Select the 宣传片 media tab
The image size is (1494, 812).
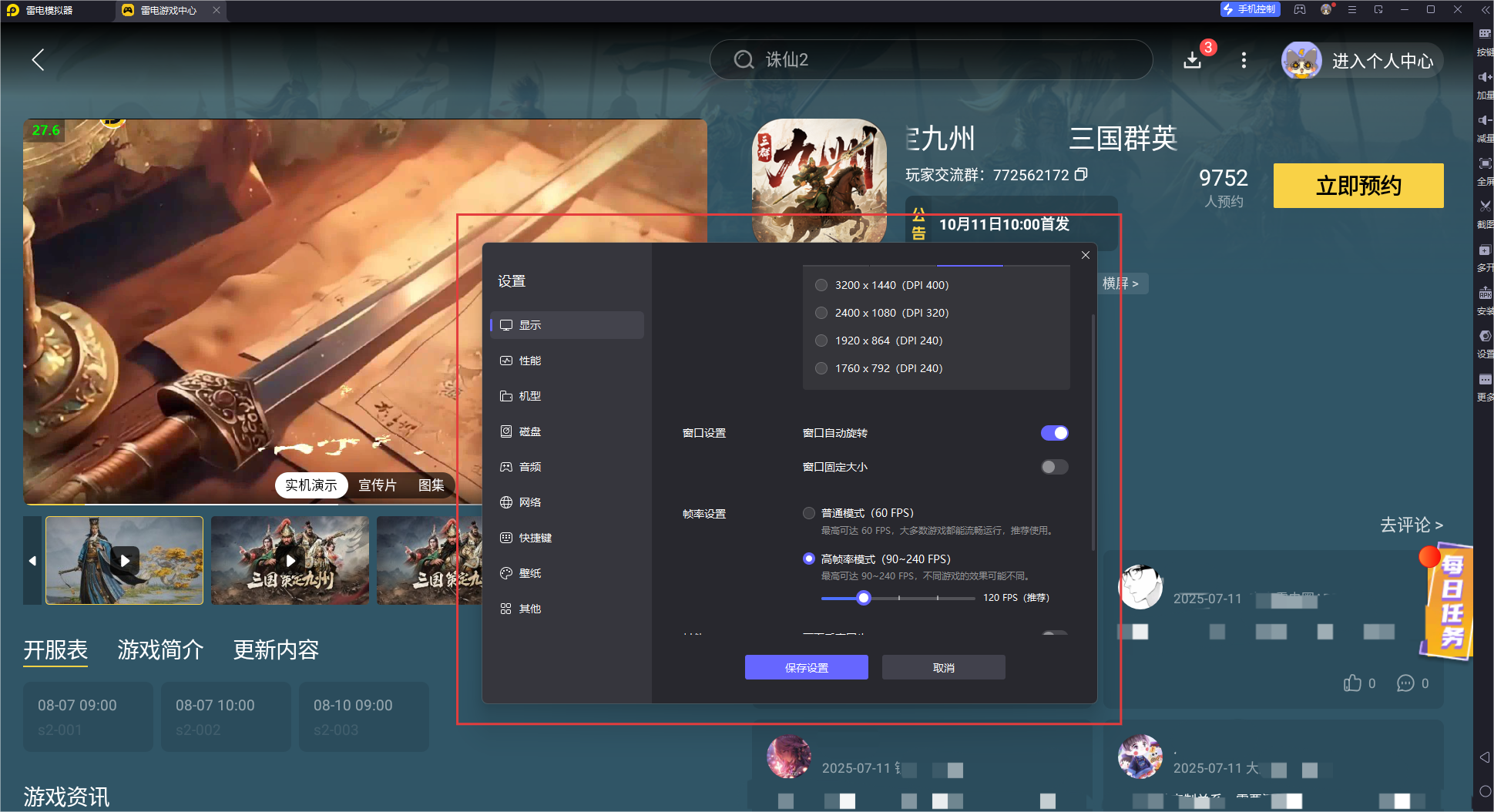tap(378, 485)
